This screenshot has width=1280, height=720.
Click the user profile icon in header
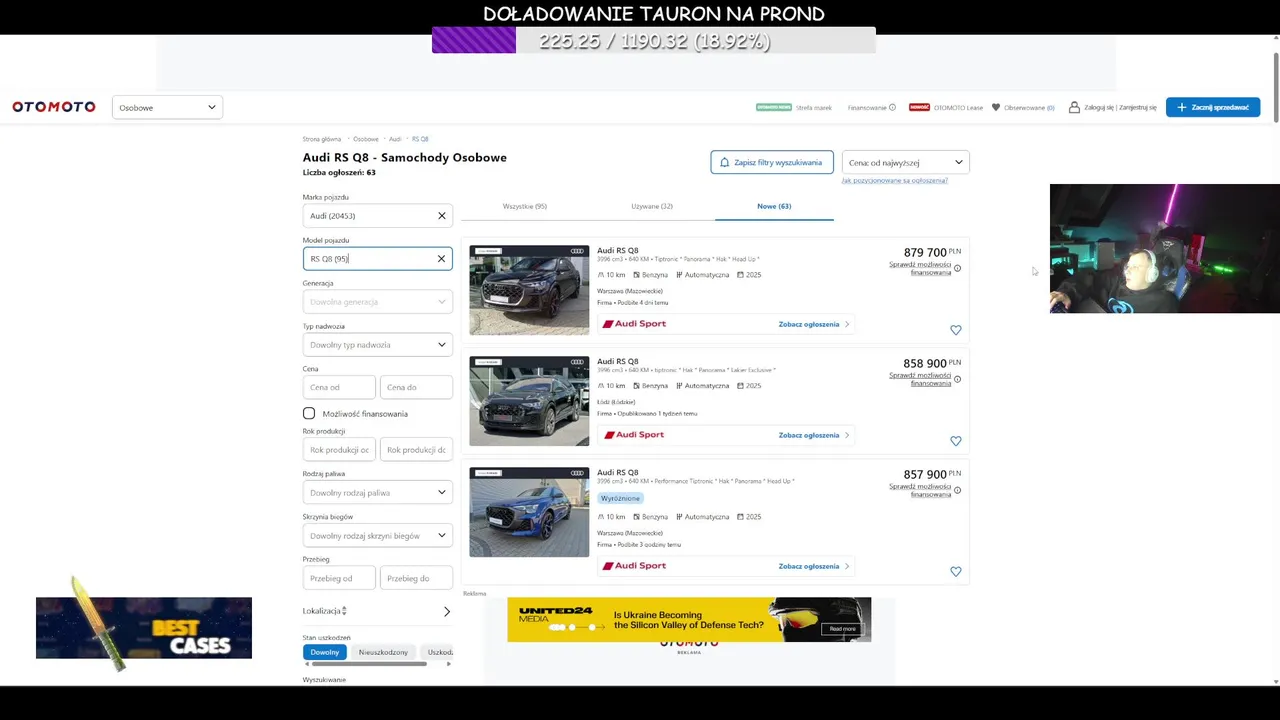[1074, 107]
